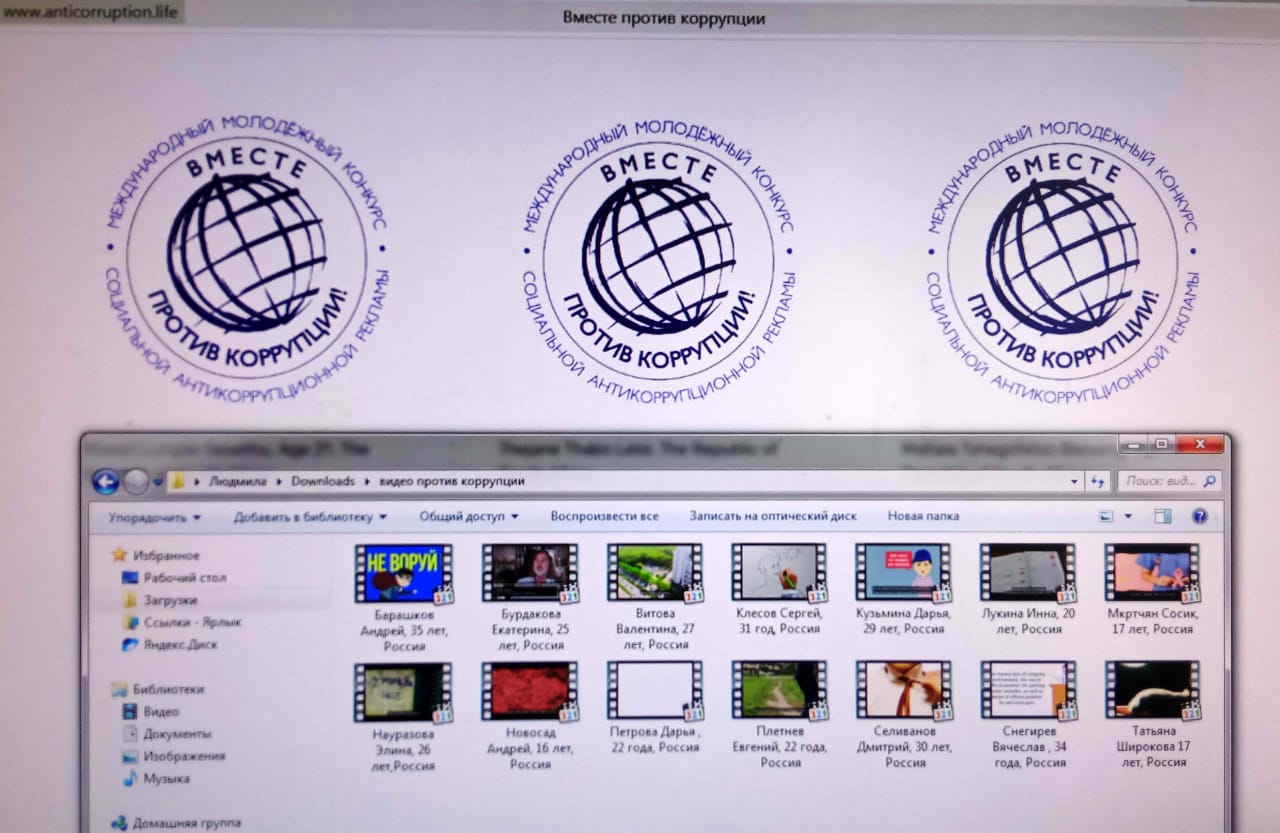
Task: Create a folder with Новая папка
Action: tap(922, 517)
